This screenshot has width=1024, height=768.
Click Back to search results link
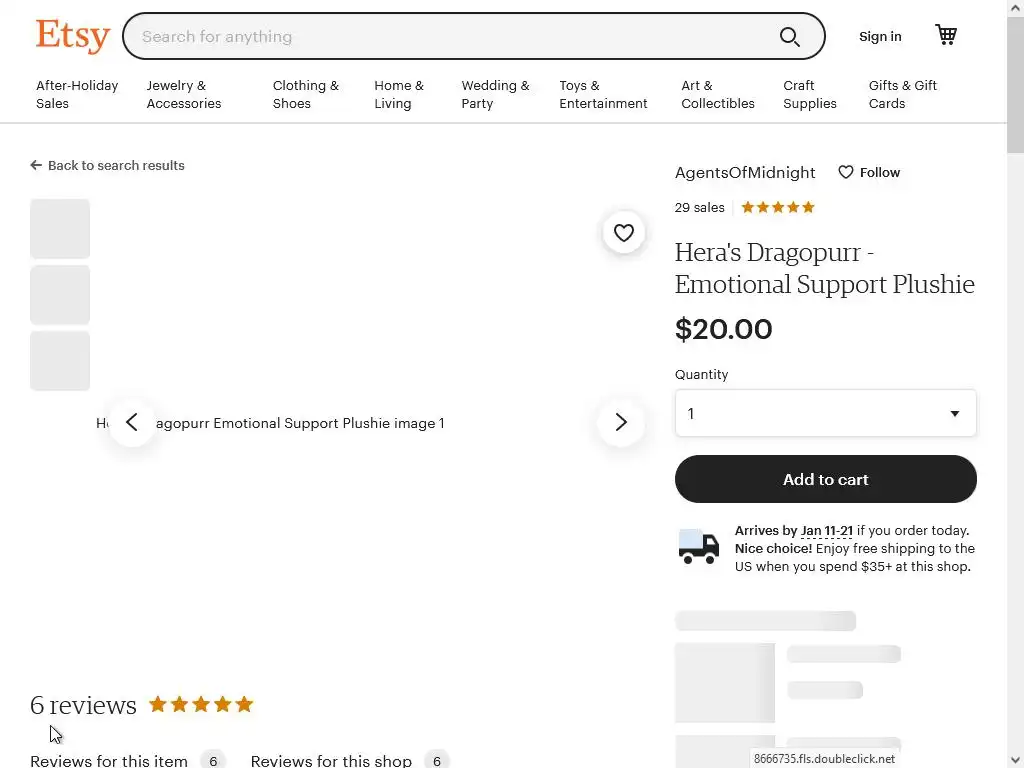point(108,165)
